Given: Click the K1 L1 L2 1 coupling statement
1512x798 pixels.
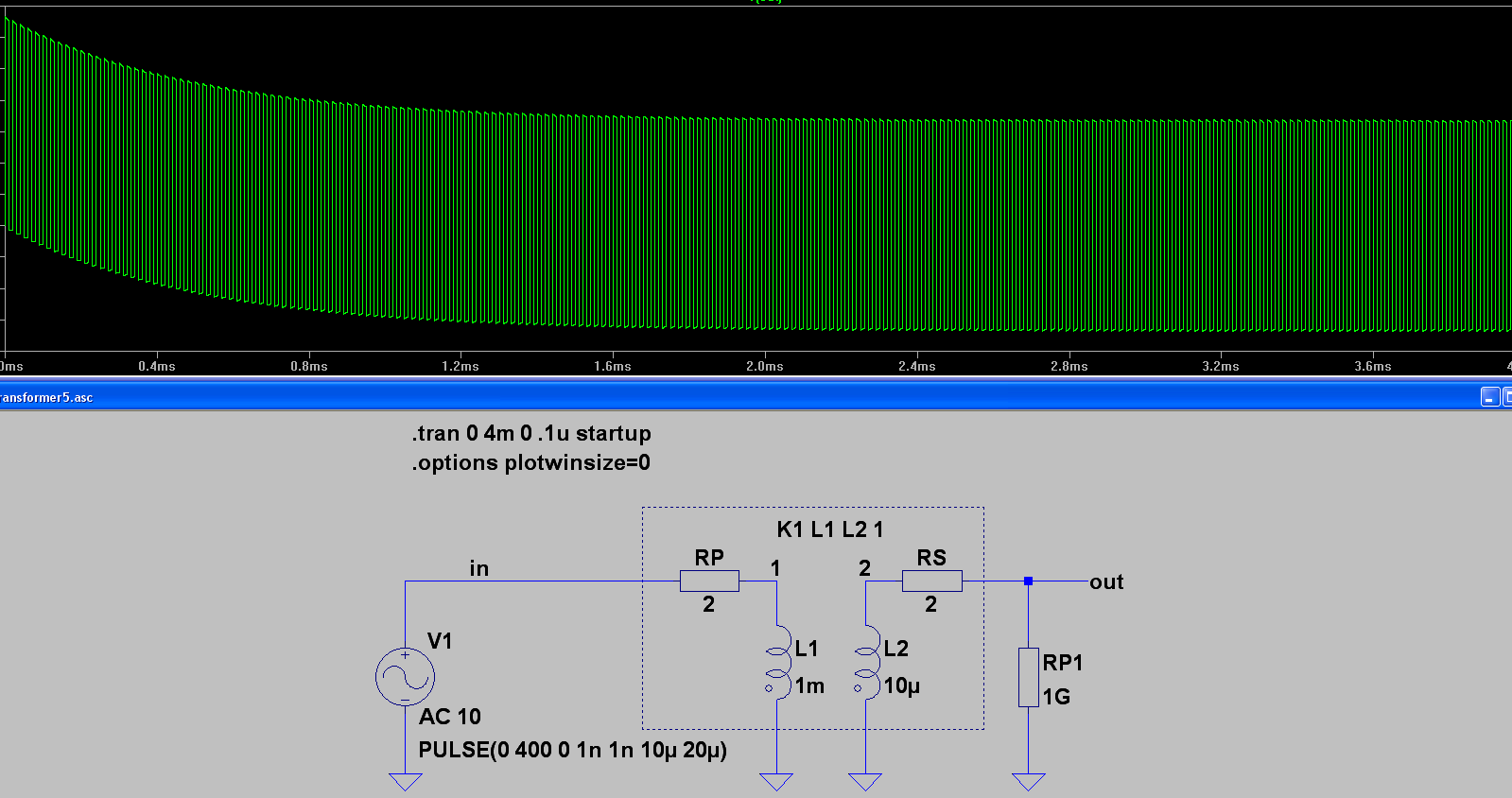Looking at the screenshot, I should [829, 529].
